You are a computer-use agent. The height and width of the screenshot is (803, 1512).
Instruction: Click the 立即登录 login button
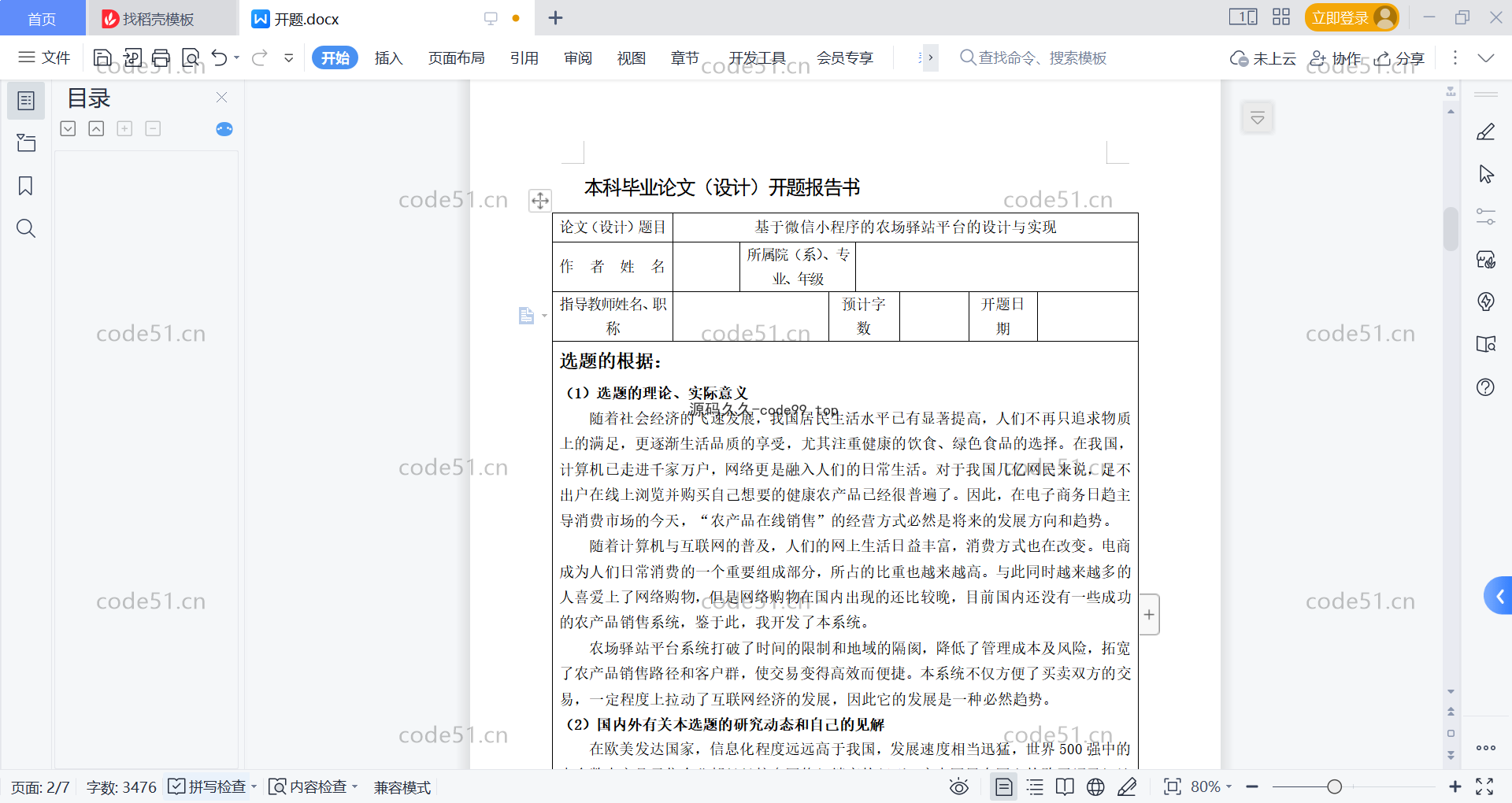(1351, 17)
